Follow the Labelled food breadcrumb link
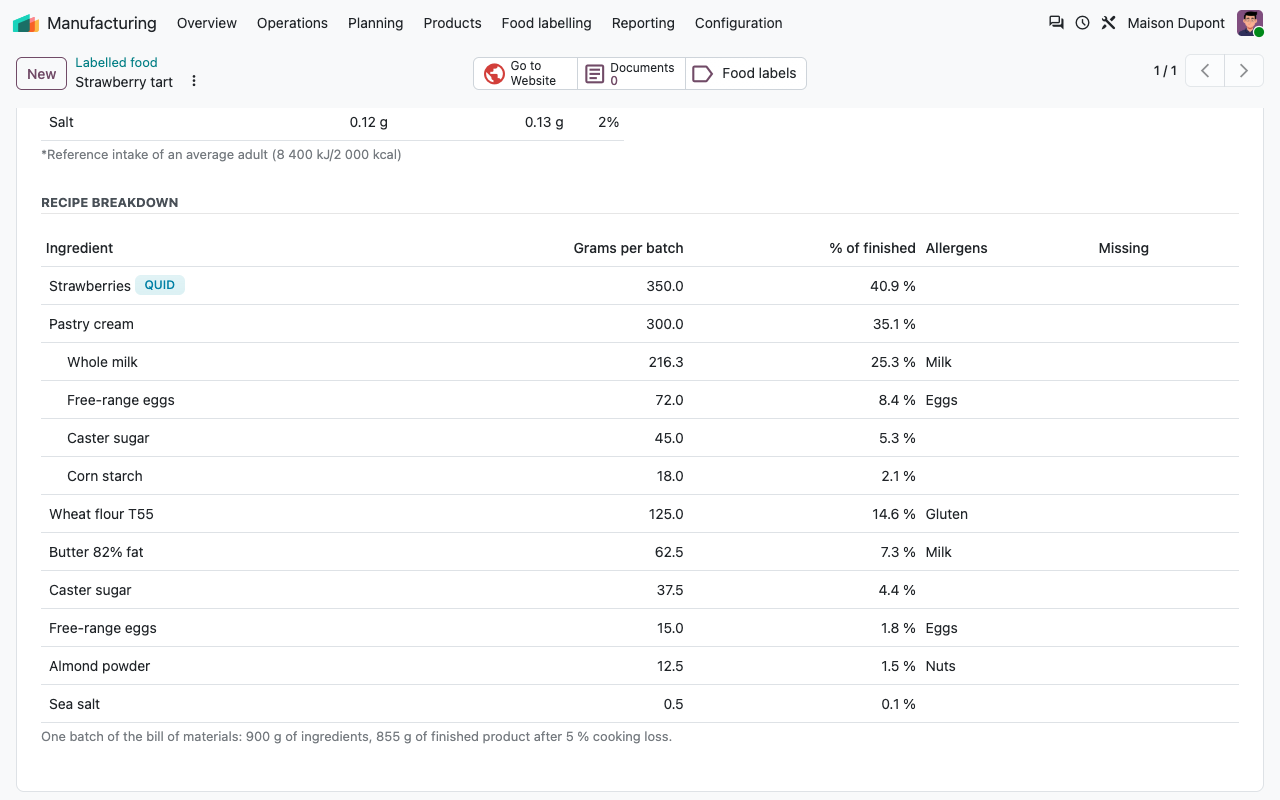Viewport: 1280px width, 800px height. (116, 62)
